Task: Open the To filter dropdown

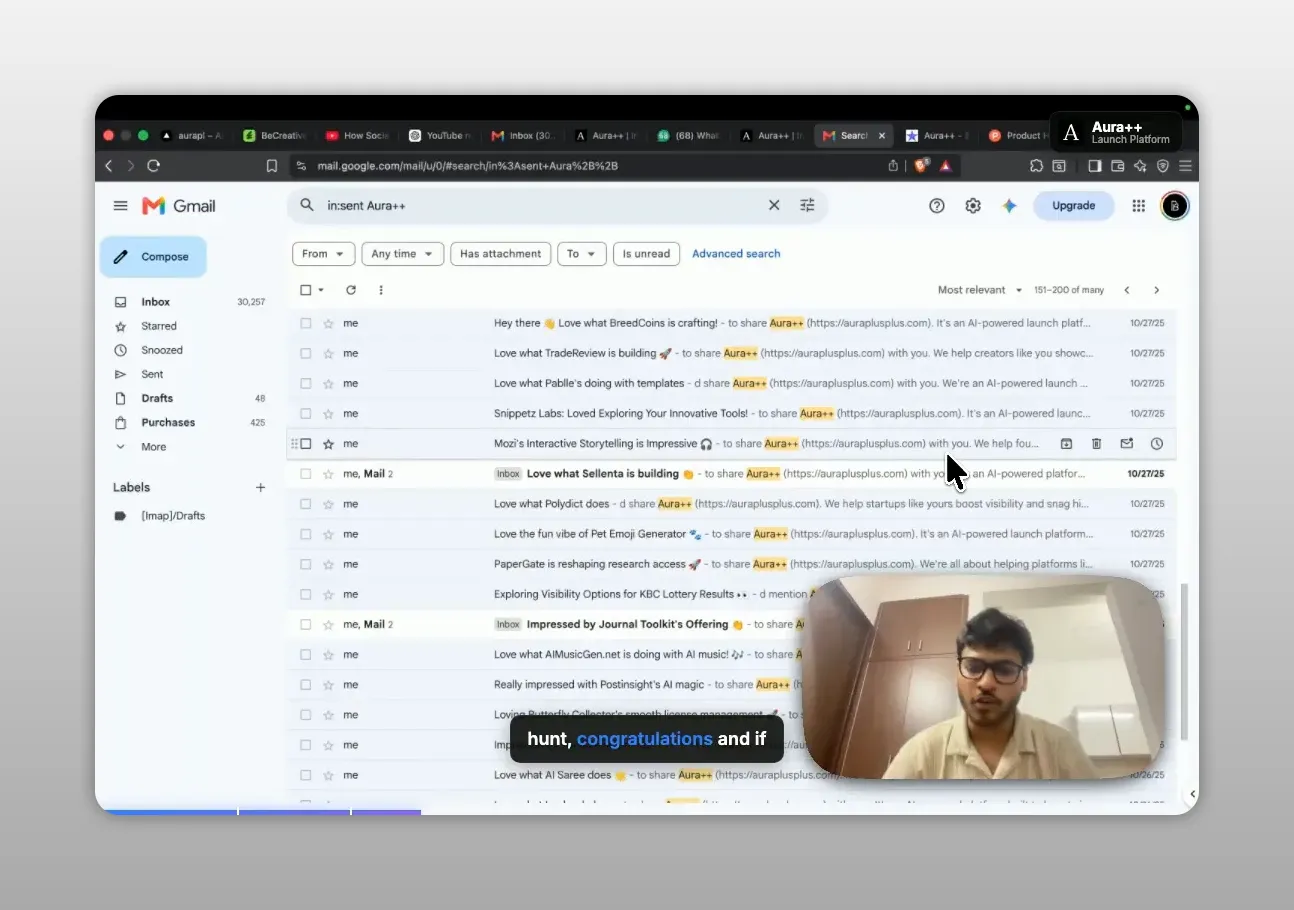Action: [x=582, y=254]
